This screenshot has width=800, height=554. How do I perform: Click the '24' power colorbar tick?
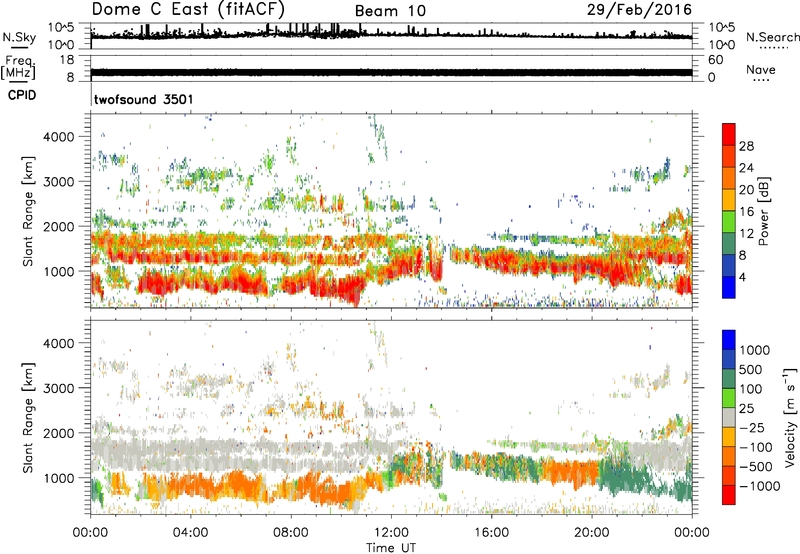[746, 168]
